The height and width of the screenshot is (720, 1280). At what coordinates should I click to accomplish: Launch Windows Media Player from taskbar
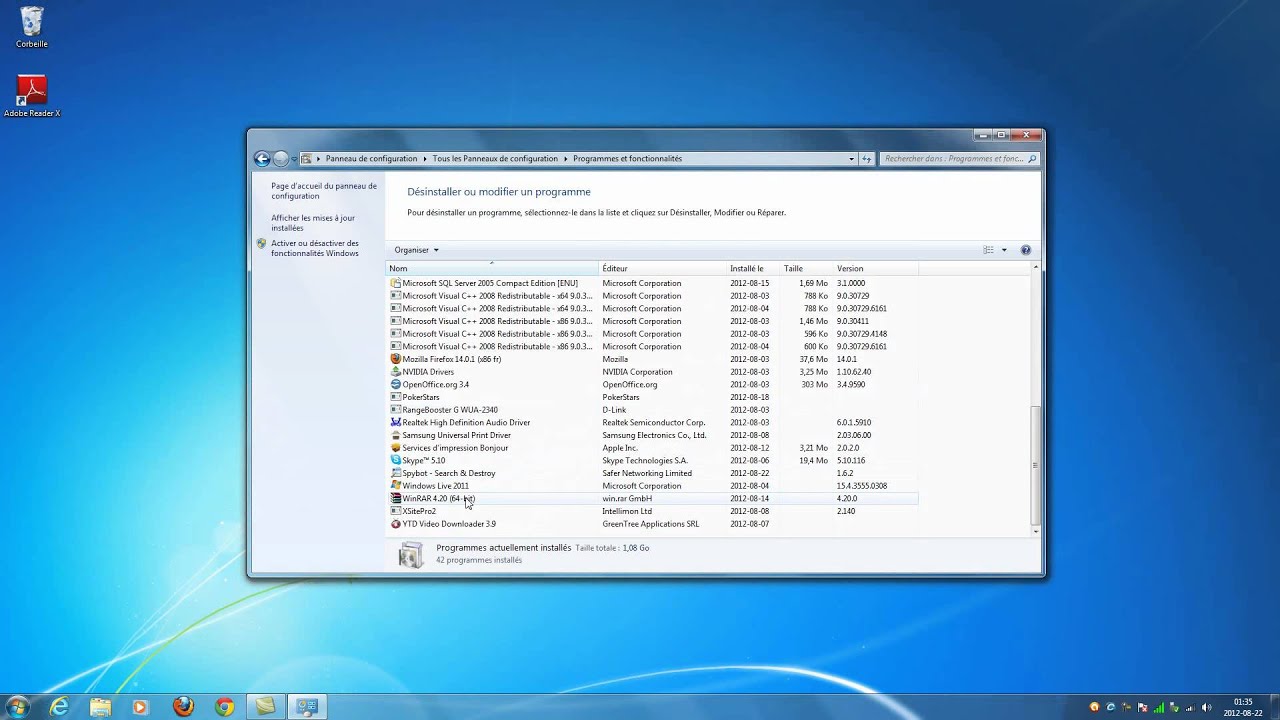click(x=140, y=707)
